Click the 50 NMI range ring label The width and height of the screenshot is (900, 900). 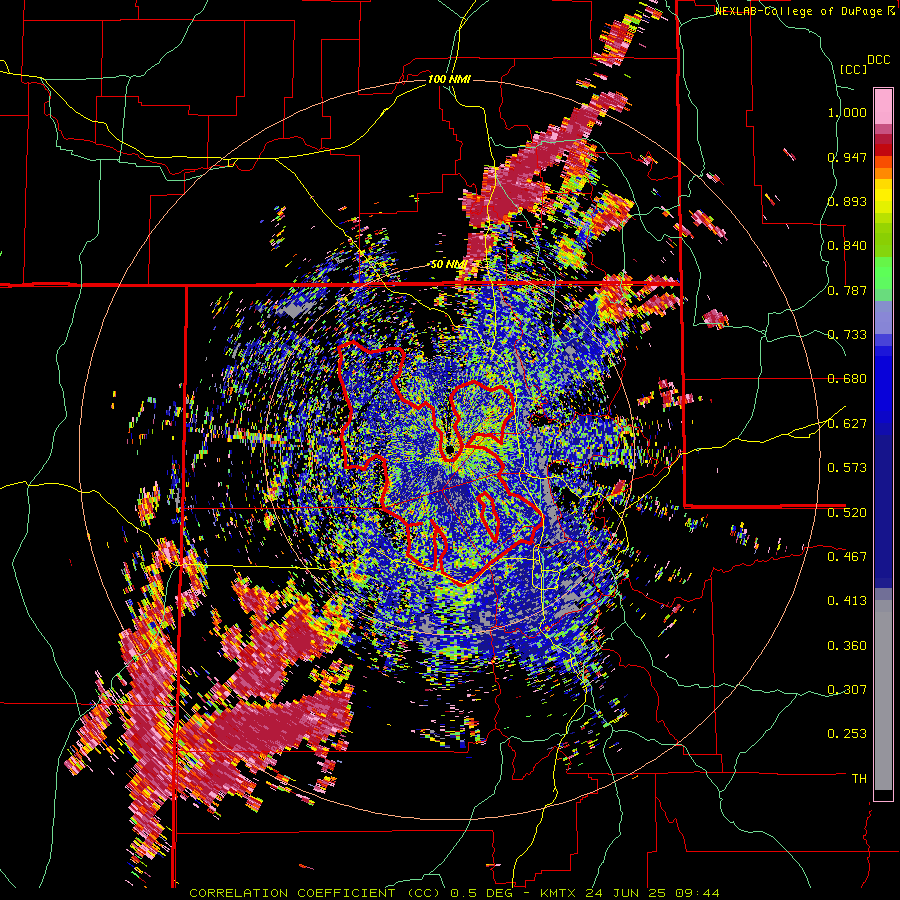448,265
